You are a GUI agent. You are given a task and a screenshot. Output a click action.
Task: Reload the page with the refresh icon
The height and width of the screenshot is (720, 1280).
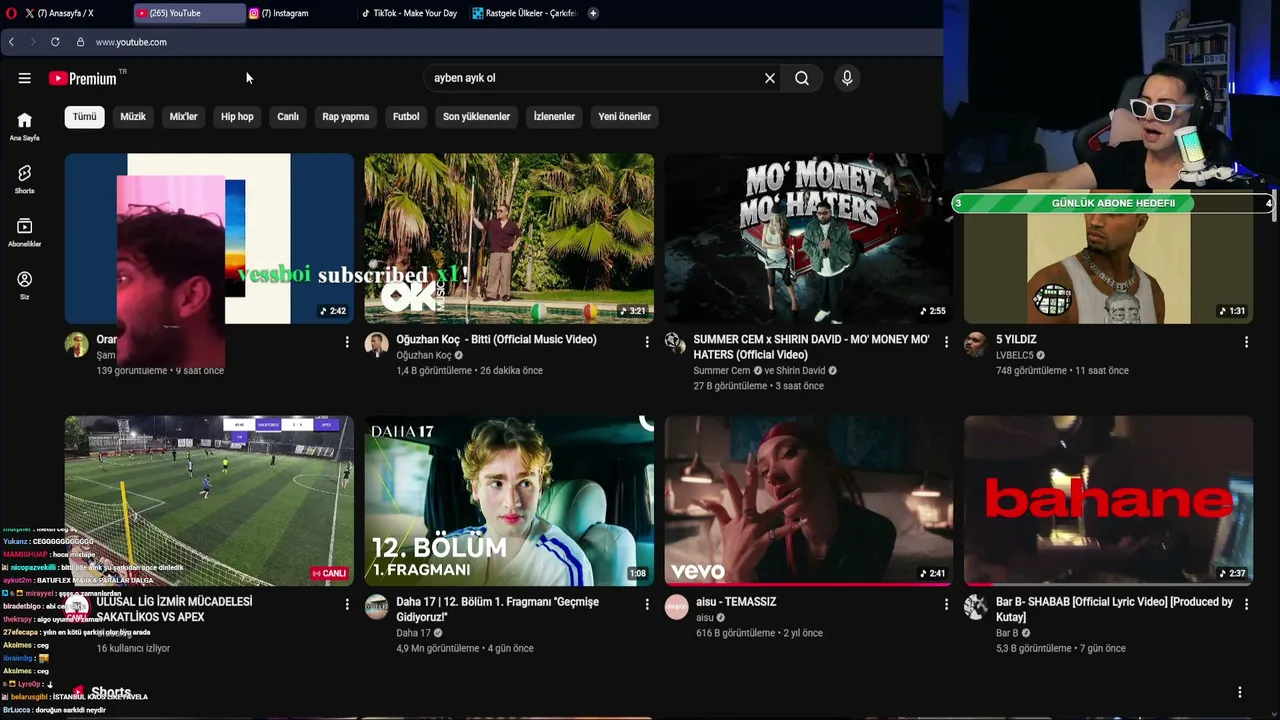coord(55,42)
